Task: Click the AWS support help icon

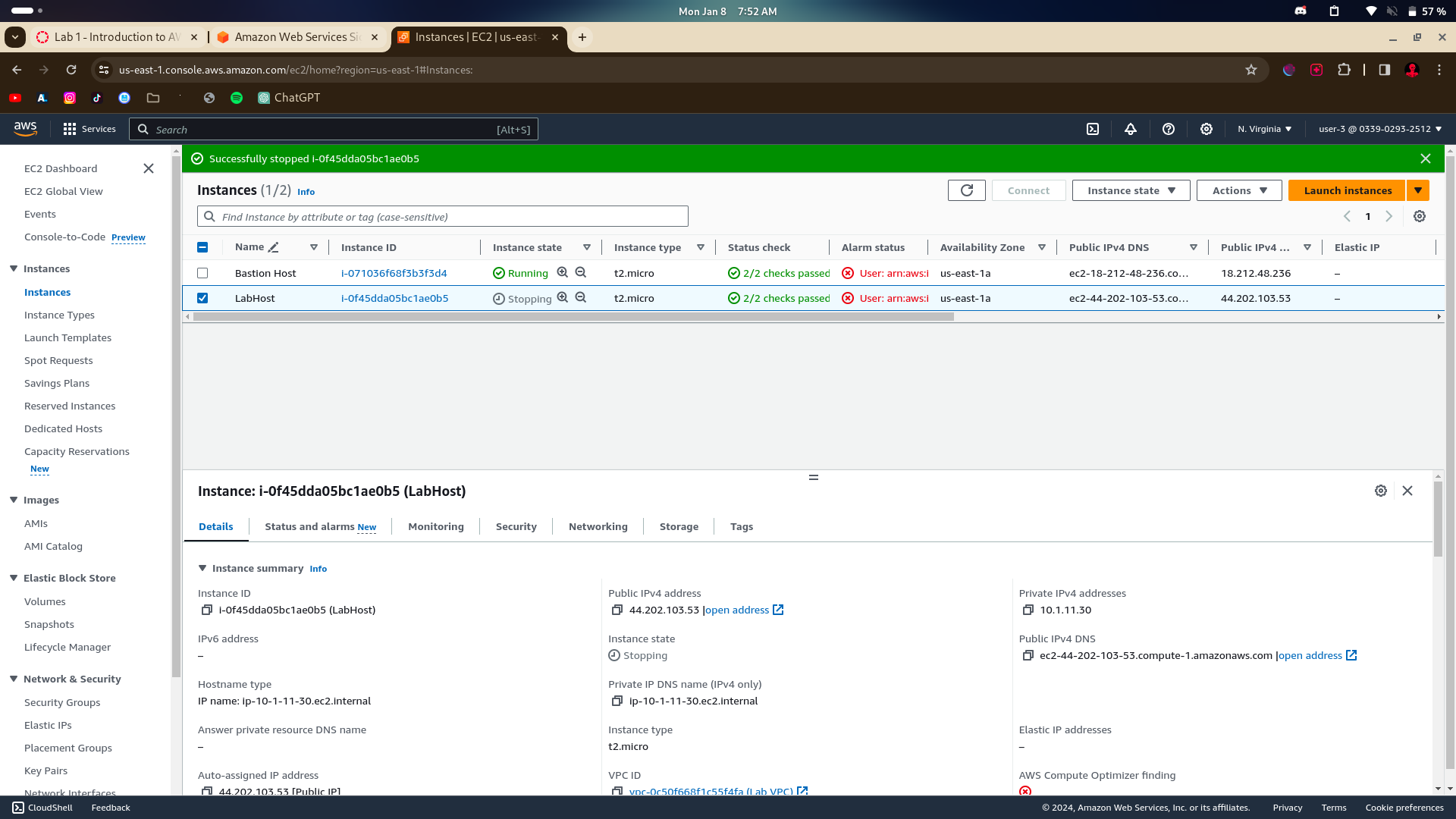Action: pos(1168,129)
